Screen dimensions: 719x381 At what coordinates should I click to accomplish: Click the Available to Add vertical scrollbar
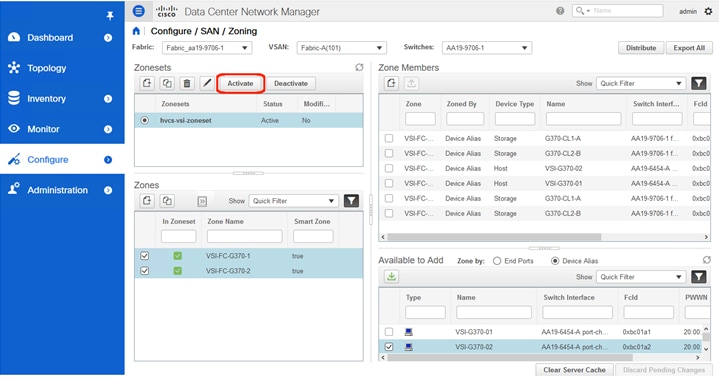coord(706,337)
